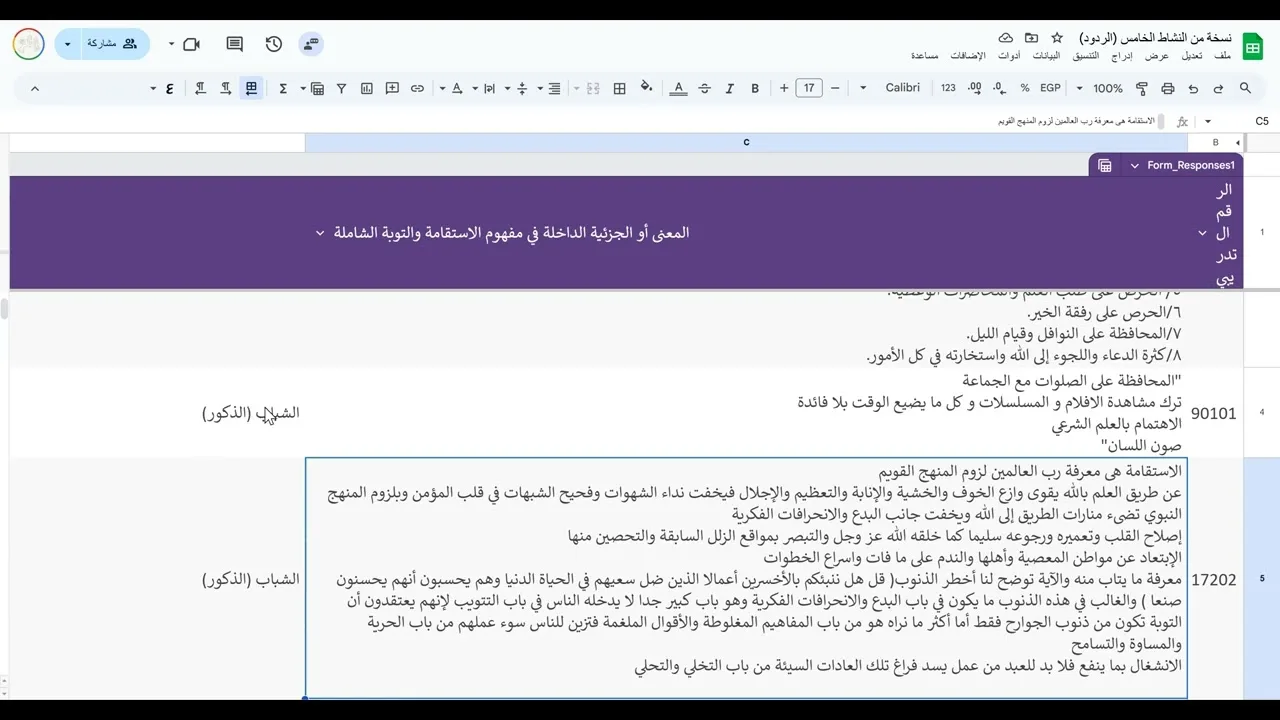Image resolution: width=1280 pixels, height=720 pixels.
Task: Check the cloud save status icon
Action: click(1005, 37)
